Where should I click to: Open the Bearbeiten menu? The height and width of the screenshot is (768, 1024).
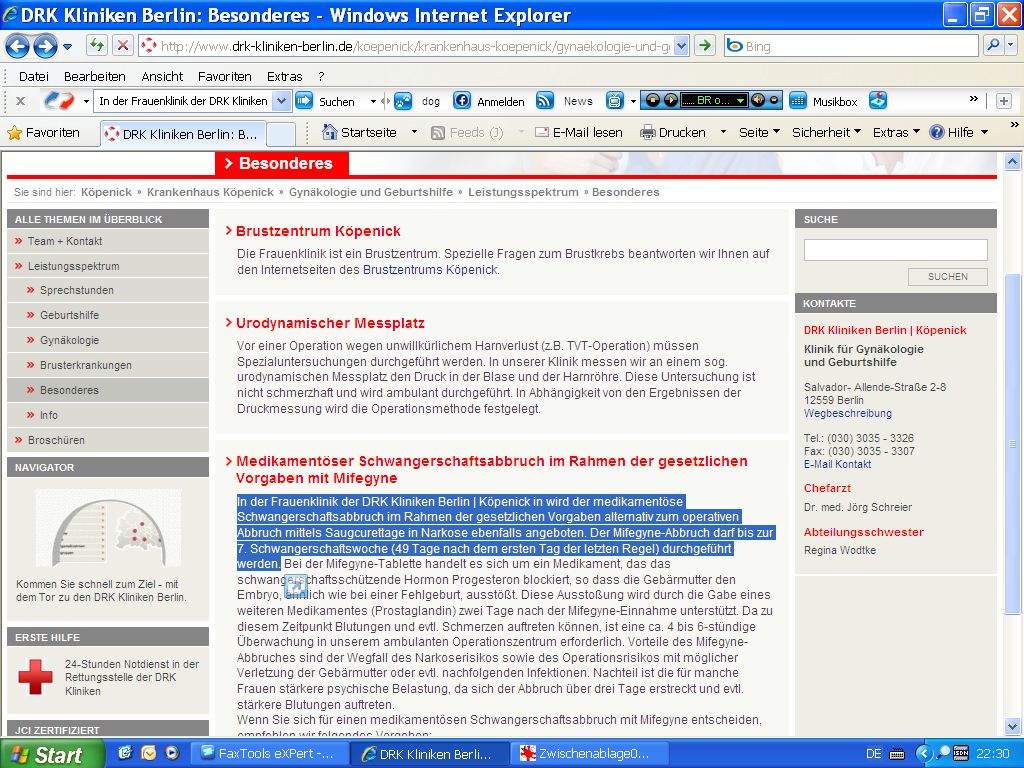pyautogui.click(x=95, y=76)
